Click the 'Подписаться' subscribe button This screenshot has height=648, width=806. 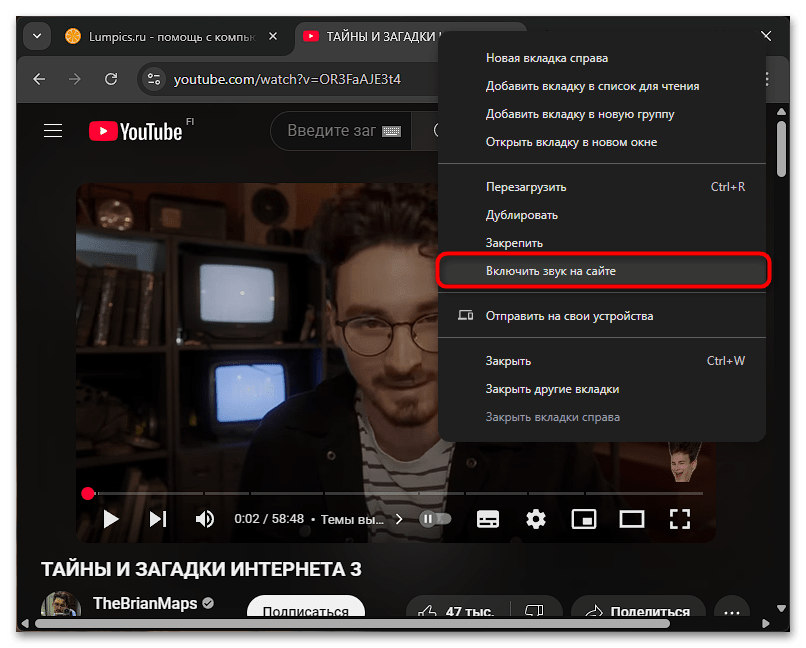tap(306, 607)
